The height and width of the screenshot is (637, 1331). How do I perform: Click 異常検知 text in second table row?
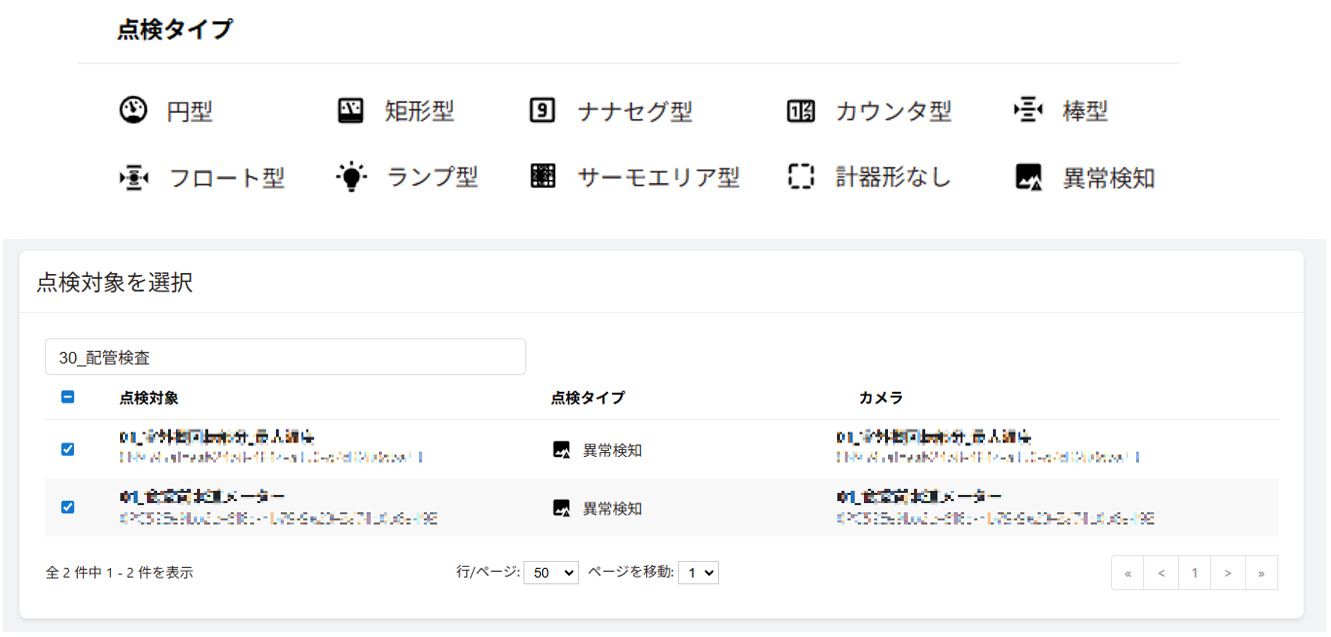pos(613,508)
